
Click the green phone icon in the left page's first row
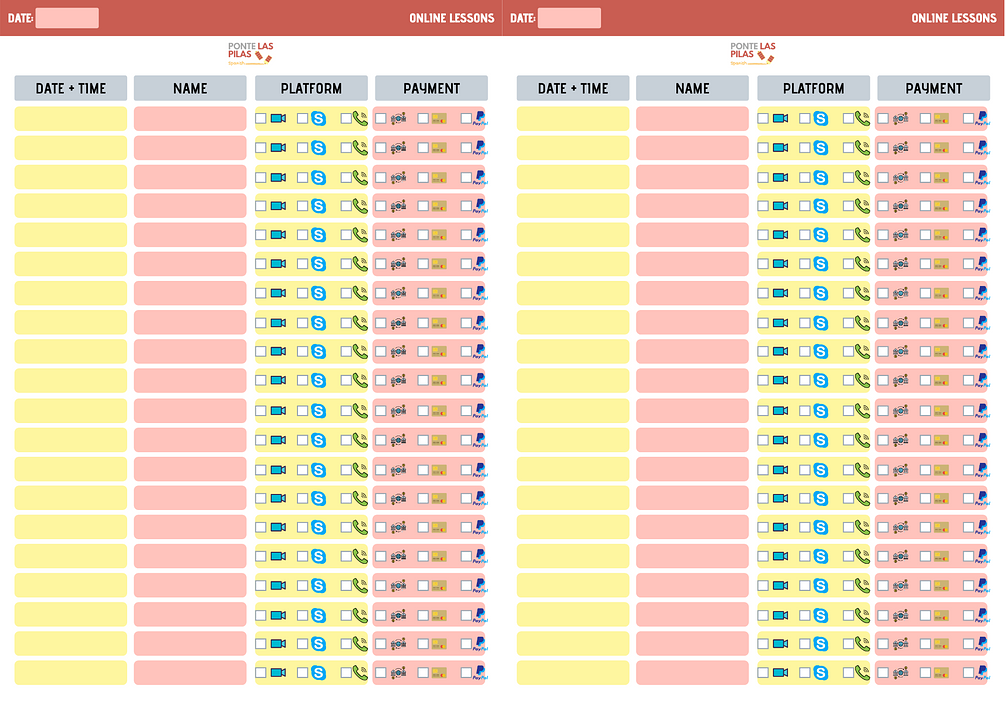(360, 118)
